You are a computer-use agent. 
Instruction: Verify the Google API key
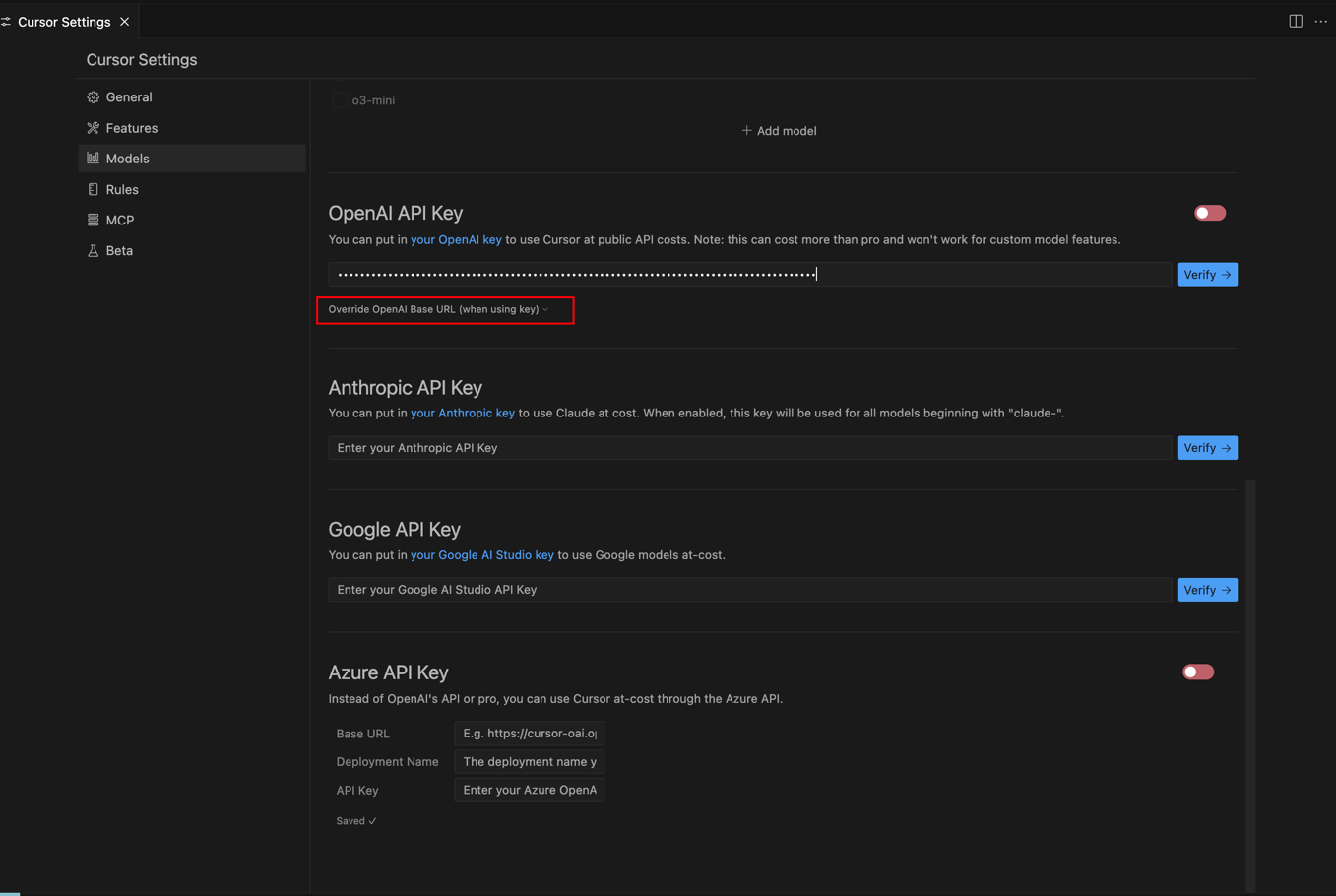tap(1208, 590)
